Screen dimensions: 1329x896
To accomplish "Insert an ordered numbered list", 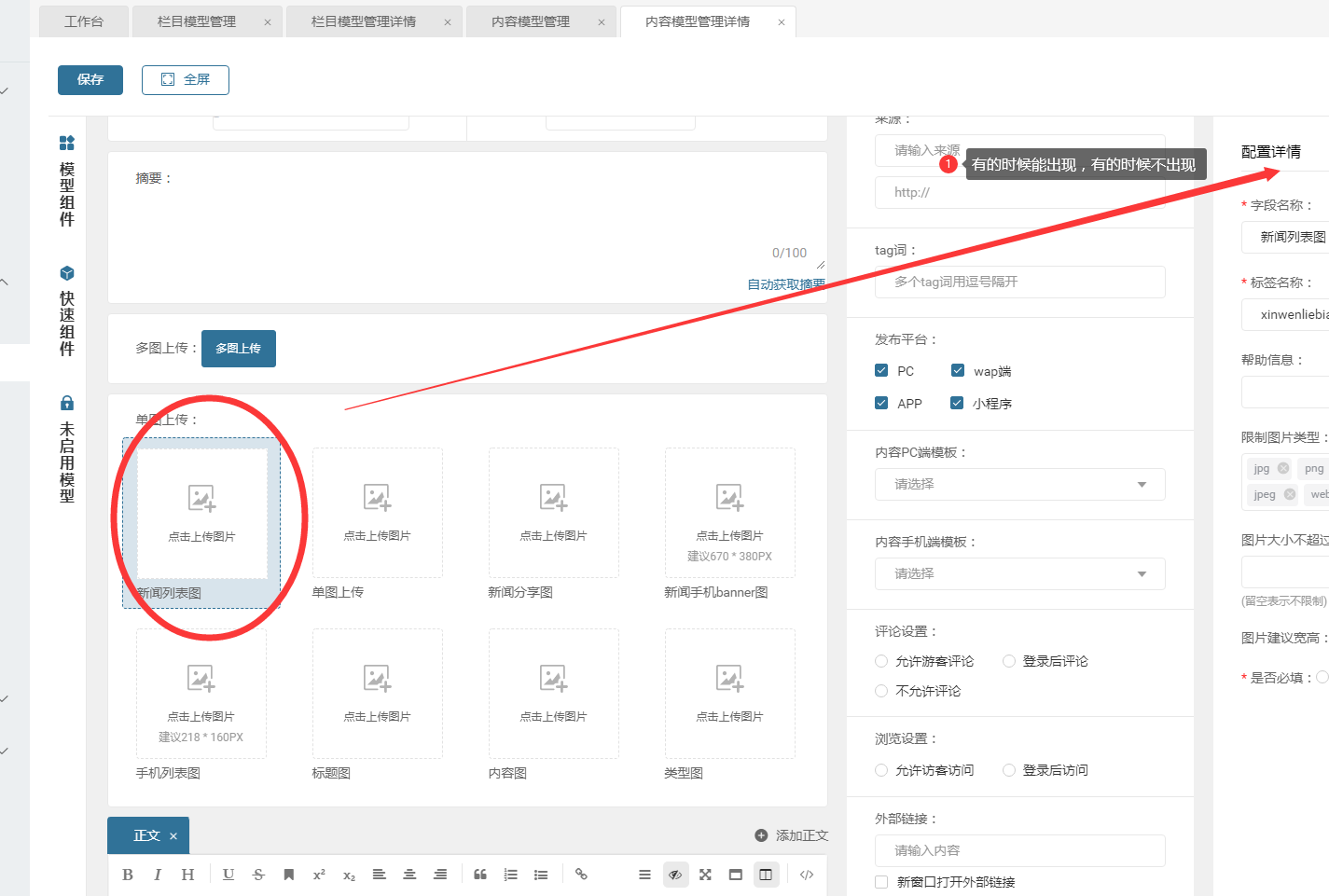I will click(x=510, y=875).
